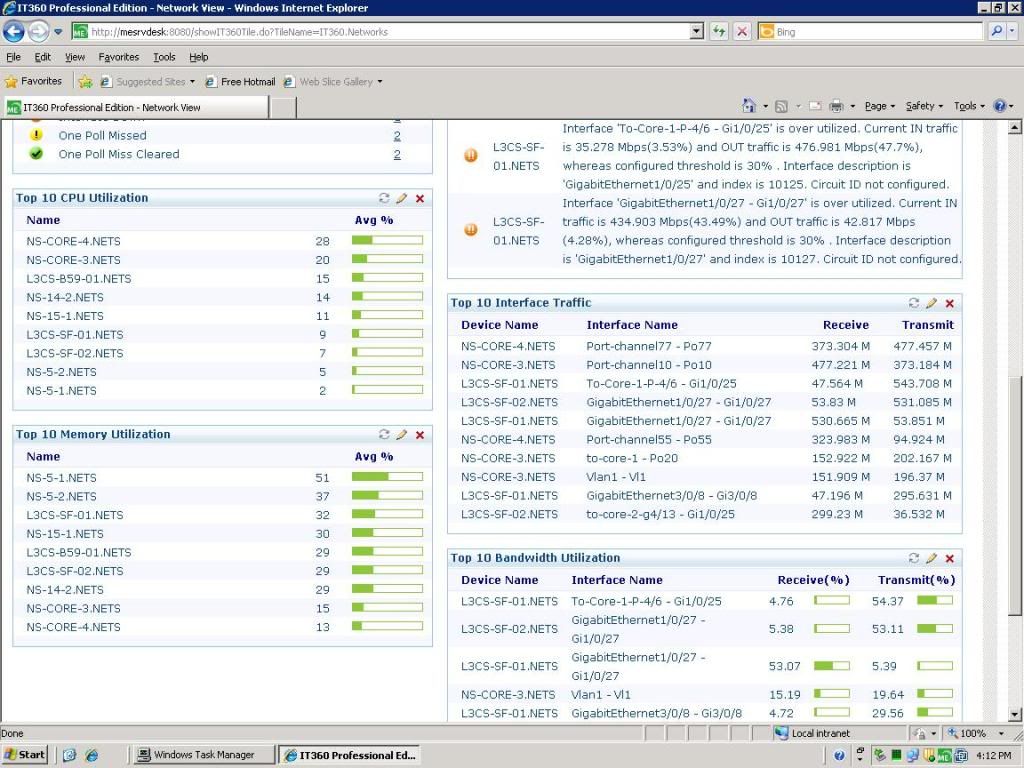The height and width of the screenshot is (768, 1024).
Task: Open the Page dropdown menu
Action: point(879,106)
